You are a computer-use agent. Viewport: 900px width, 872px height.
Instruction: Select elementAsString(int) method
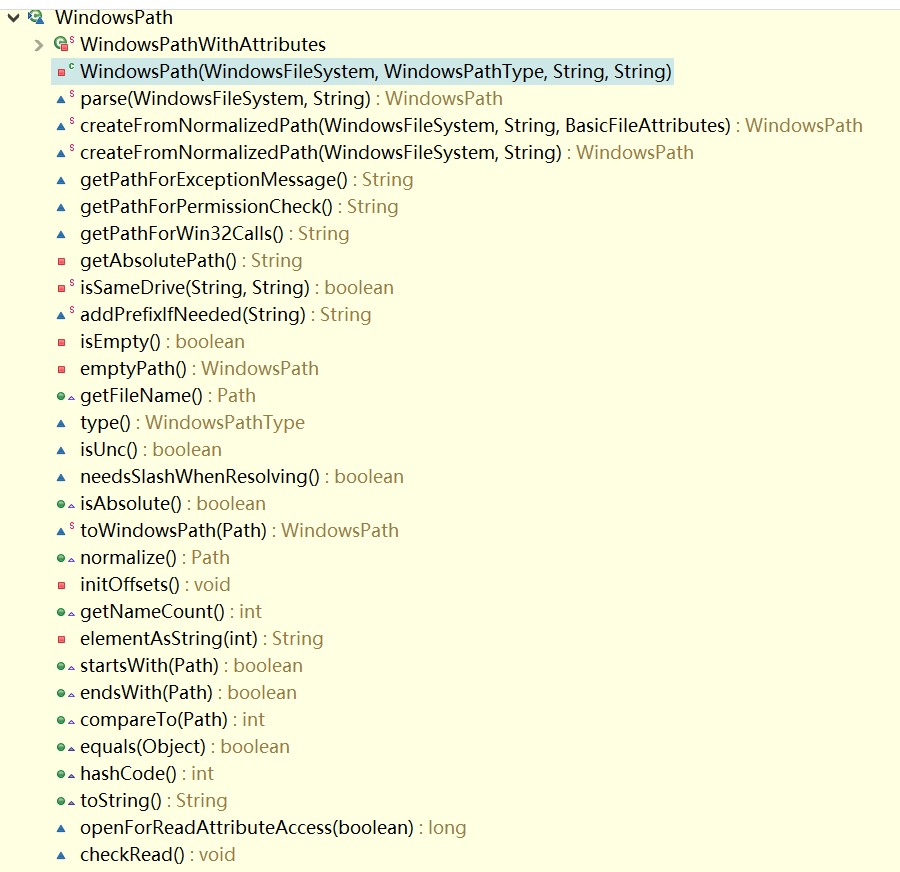point(201,638)
